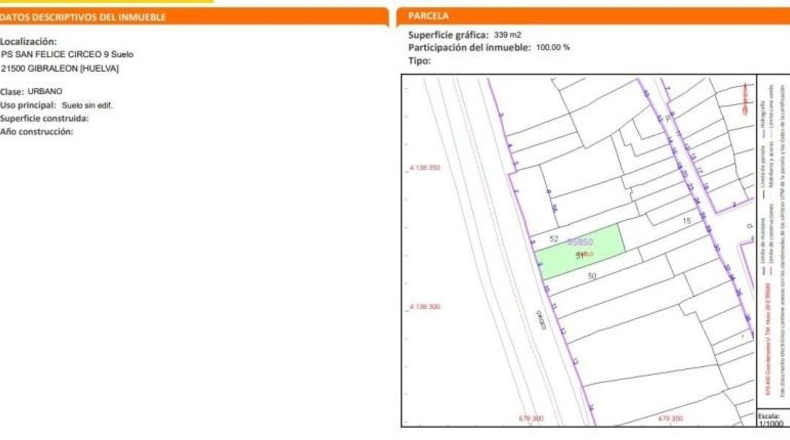Click the 679.350 coordinate label
The image size is (790, 440).
[x=671, y=418]
